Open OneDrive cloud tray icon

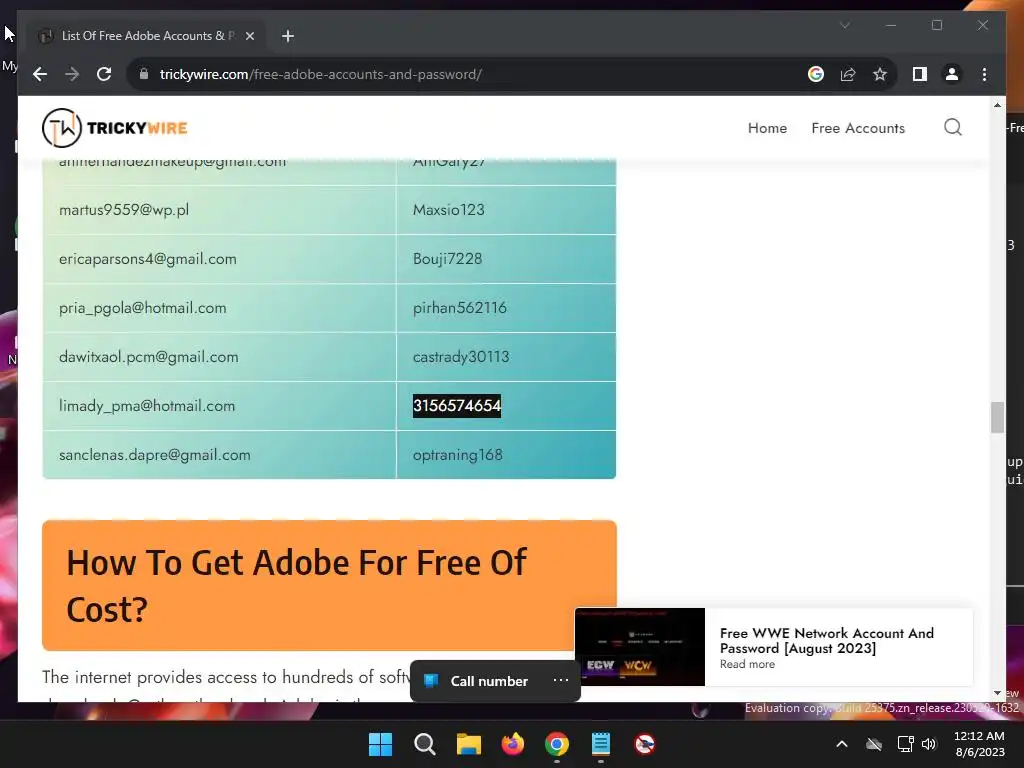[874, 744]
